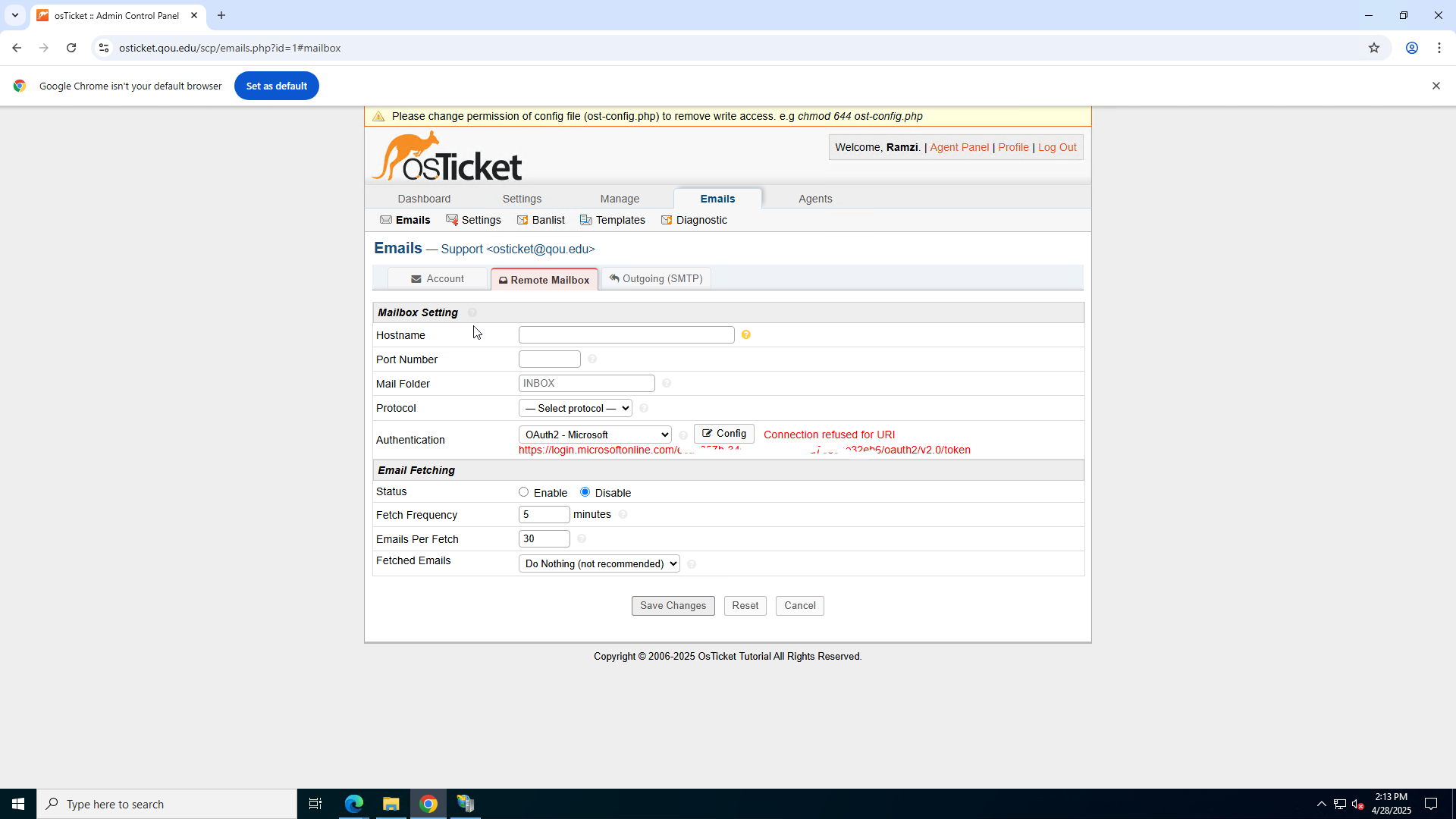Bookmark this page with star icon
Screen dimensions: 1456x819
pyautogui.click(x=1374, y=48)
